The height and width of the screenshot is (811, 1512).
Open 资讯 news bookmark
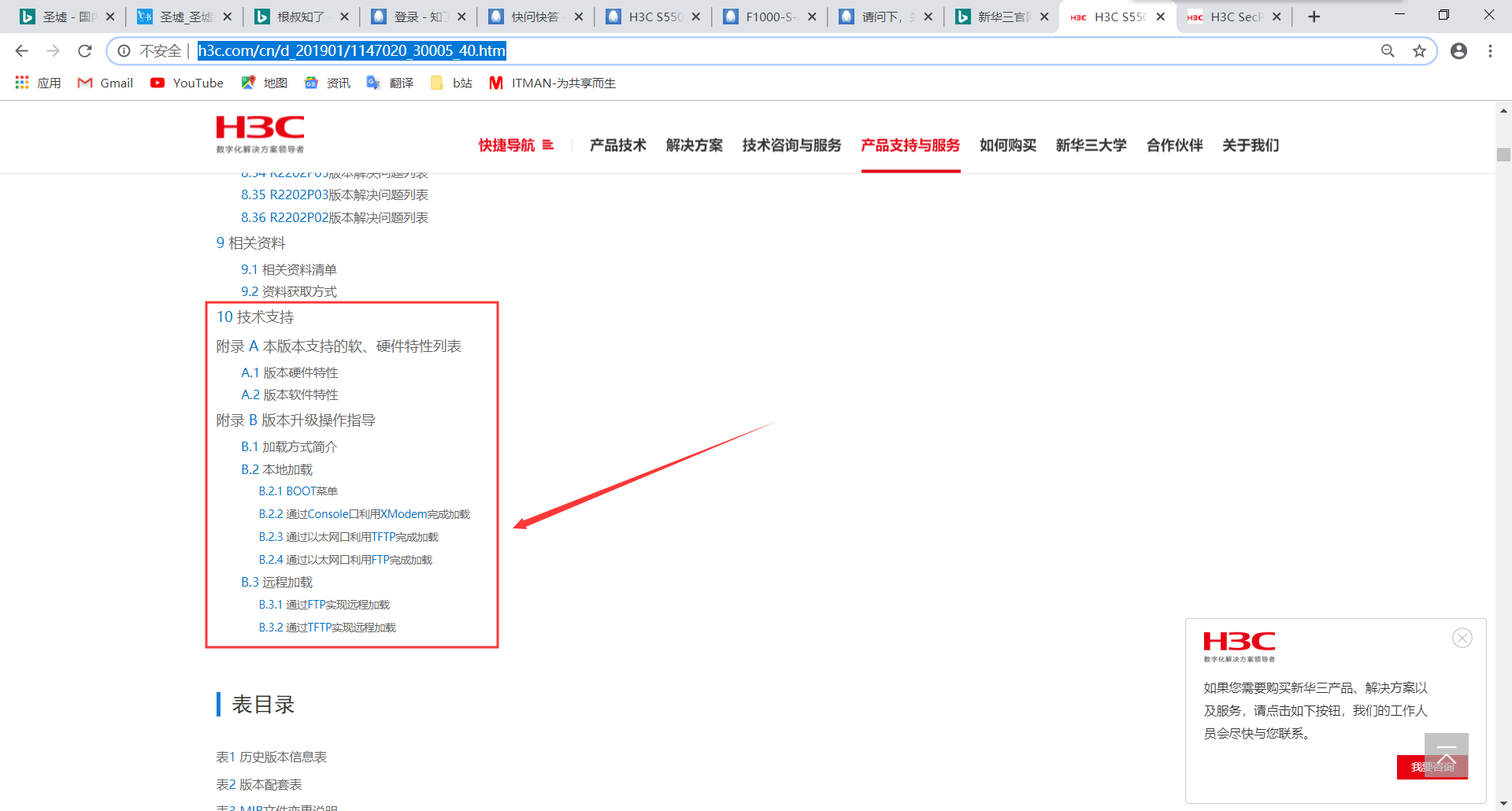(x=327, y=83)
